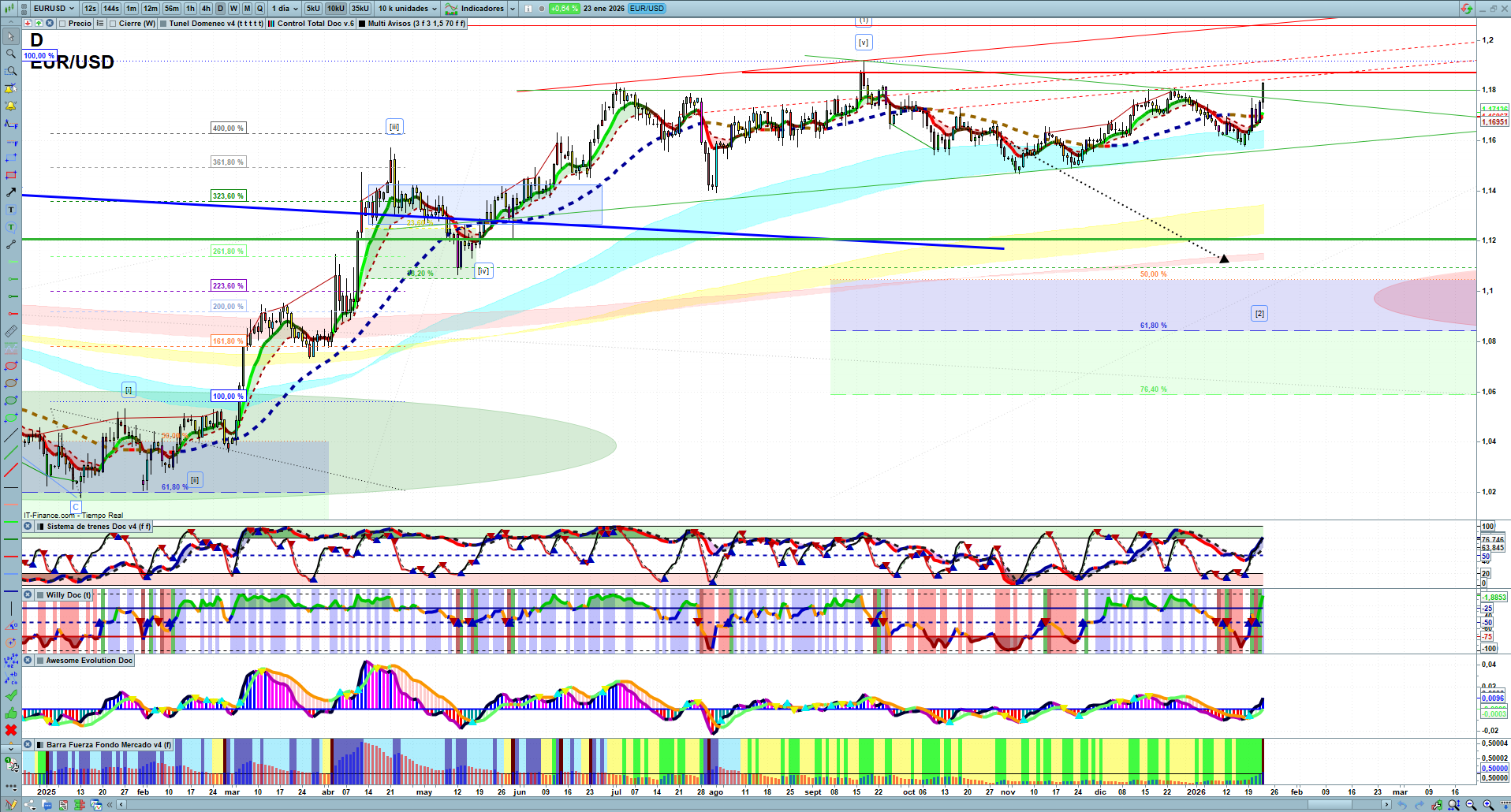Viewport: 1511px width, 812px height.
Task: Click the 10kU units button
Action: pyautogui.click(x=336, y=9)
